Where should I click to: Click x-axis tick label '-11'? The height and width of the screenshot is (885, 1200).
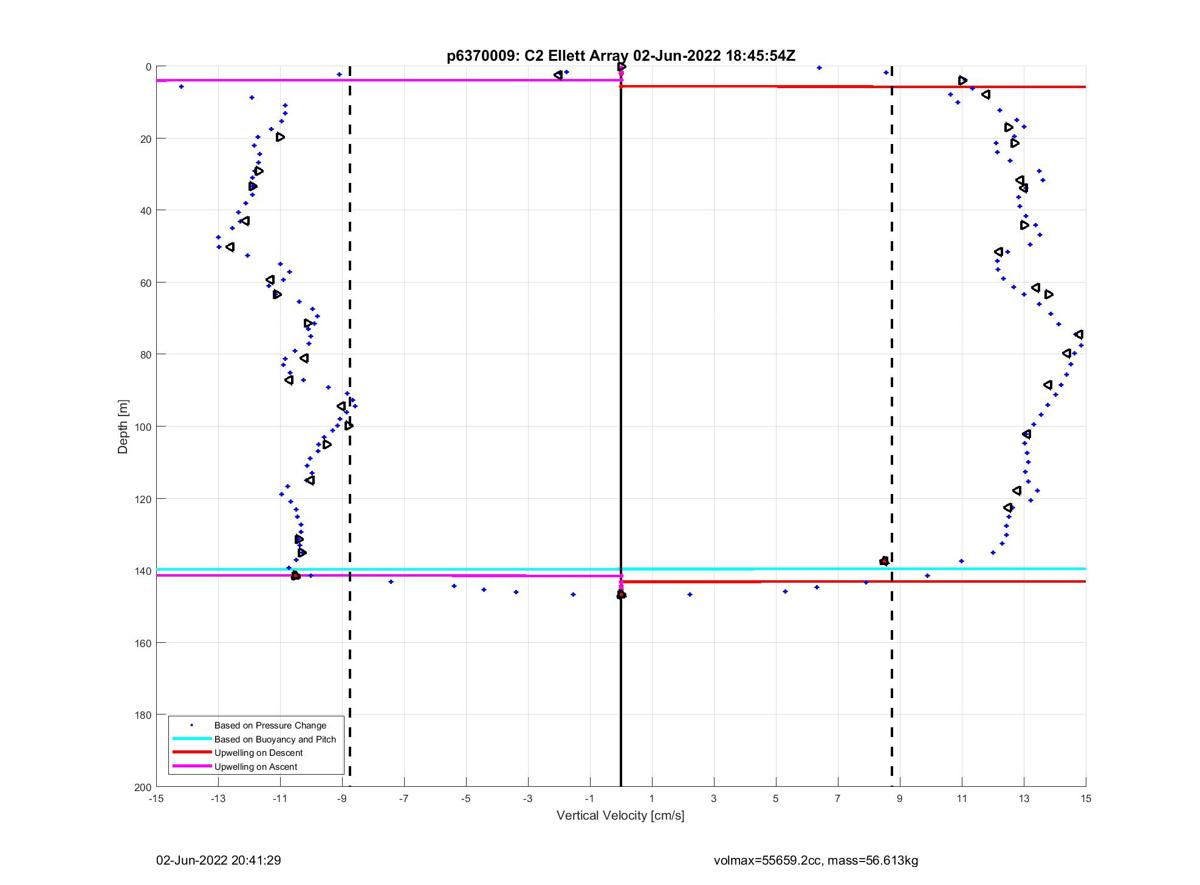tap(280, 798)
